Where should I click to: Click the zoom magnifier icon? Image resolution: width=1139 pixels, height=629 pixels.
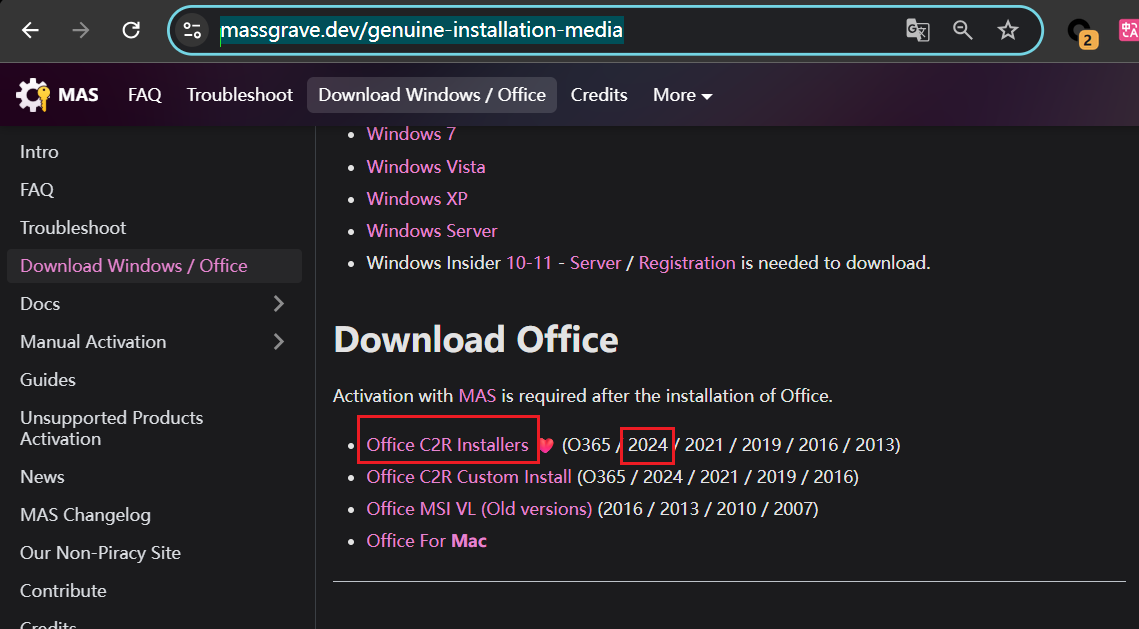(x=962, y=31)
